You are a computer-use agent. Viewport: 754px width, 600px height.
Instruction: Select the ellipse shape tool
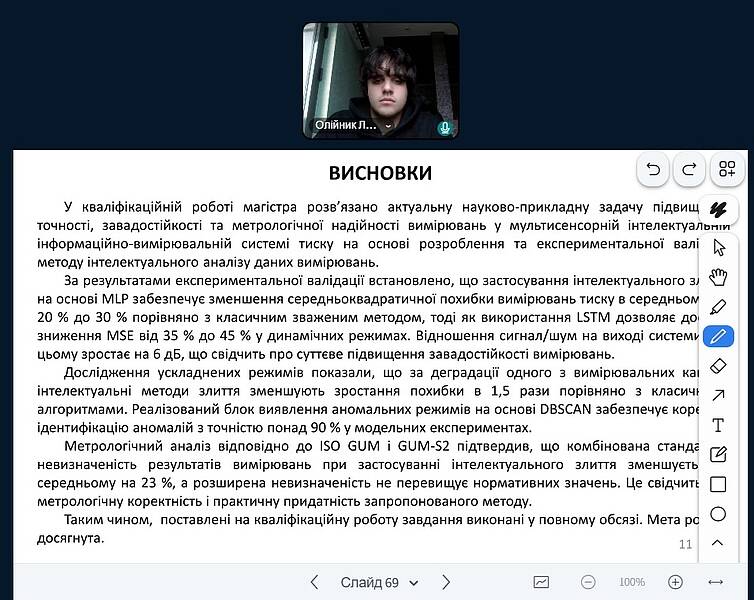(x=717, y=514)
